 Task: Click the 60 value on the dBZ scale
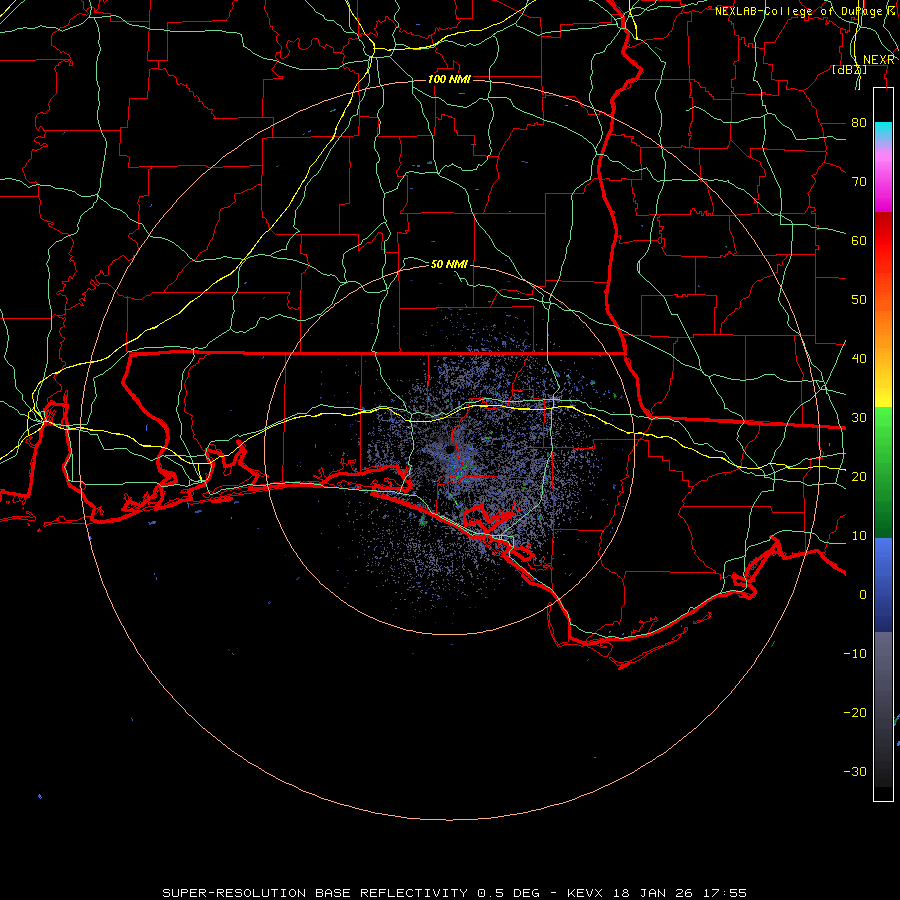(859, 240)
